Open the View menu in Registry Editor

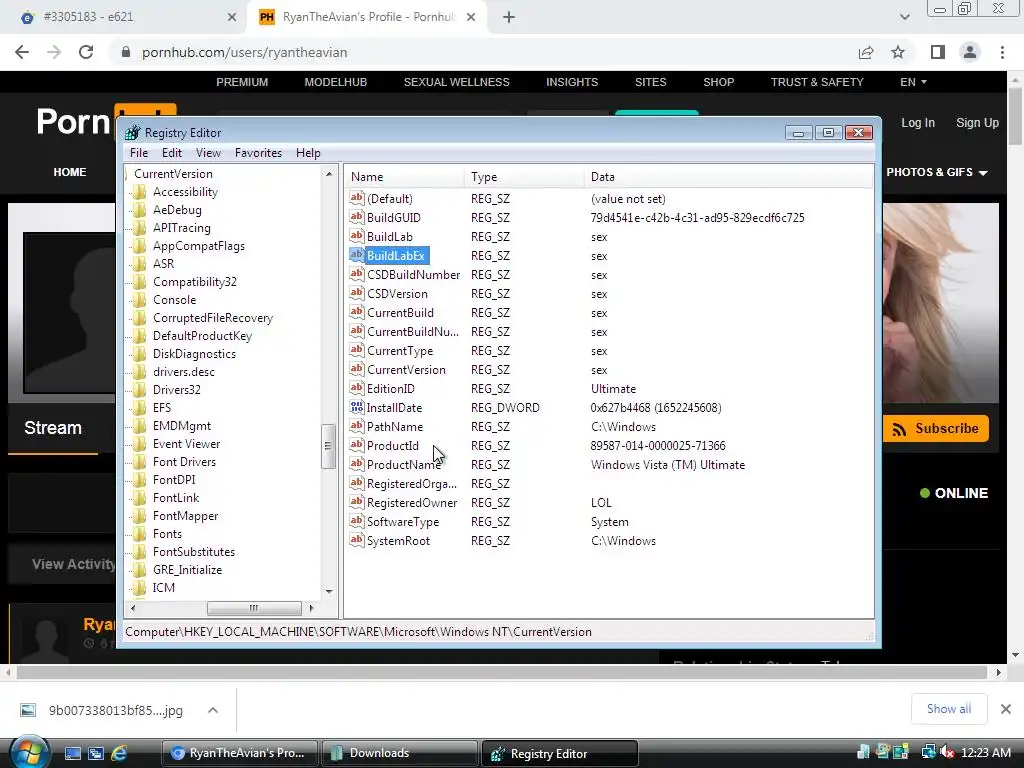pyautogui.click(x=208, y=153)
